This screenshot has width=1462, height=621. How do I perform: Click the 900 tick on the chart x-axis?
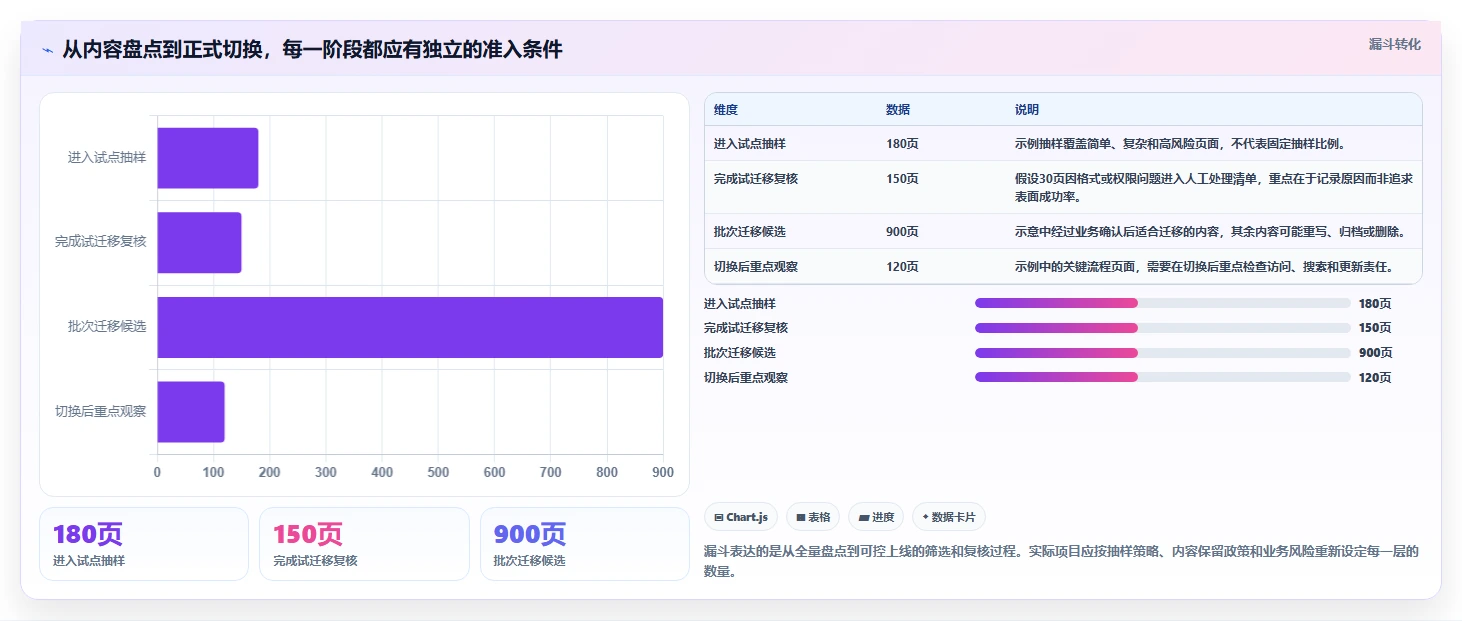point(662,472)
